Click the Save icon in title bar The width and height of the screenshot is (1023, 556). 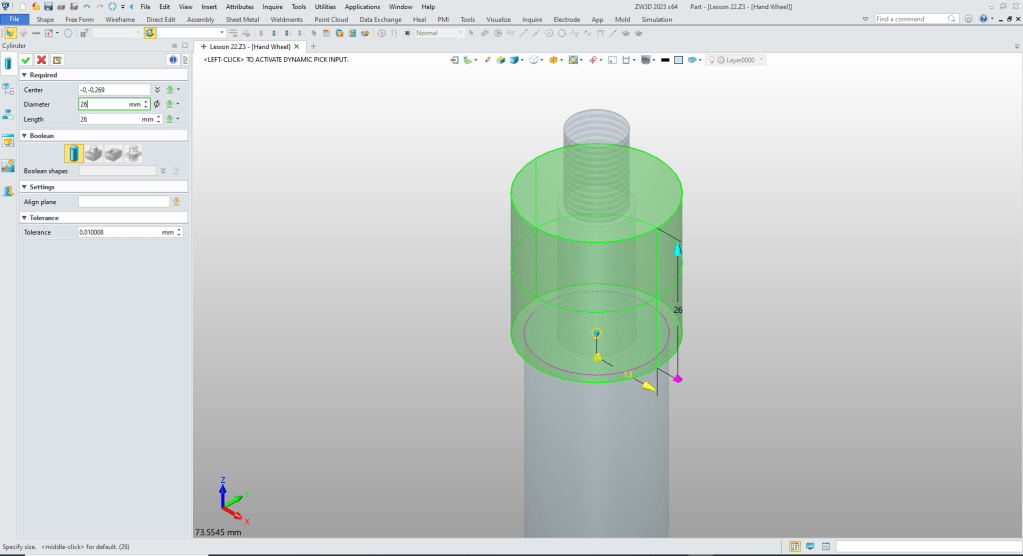coord(47,6)
